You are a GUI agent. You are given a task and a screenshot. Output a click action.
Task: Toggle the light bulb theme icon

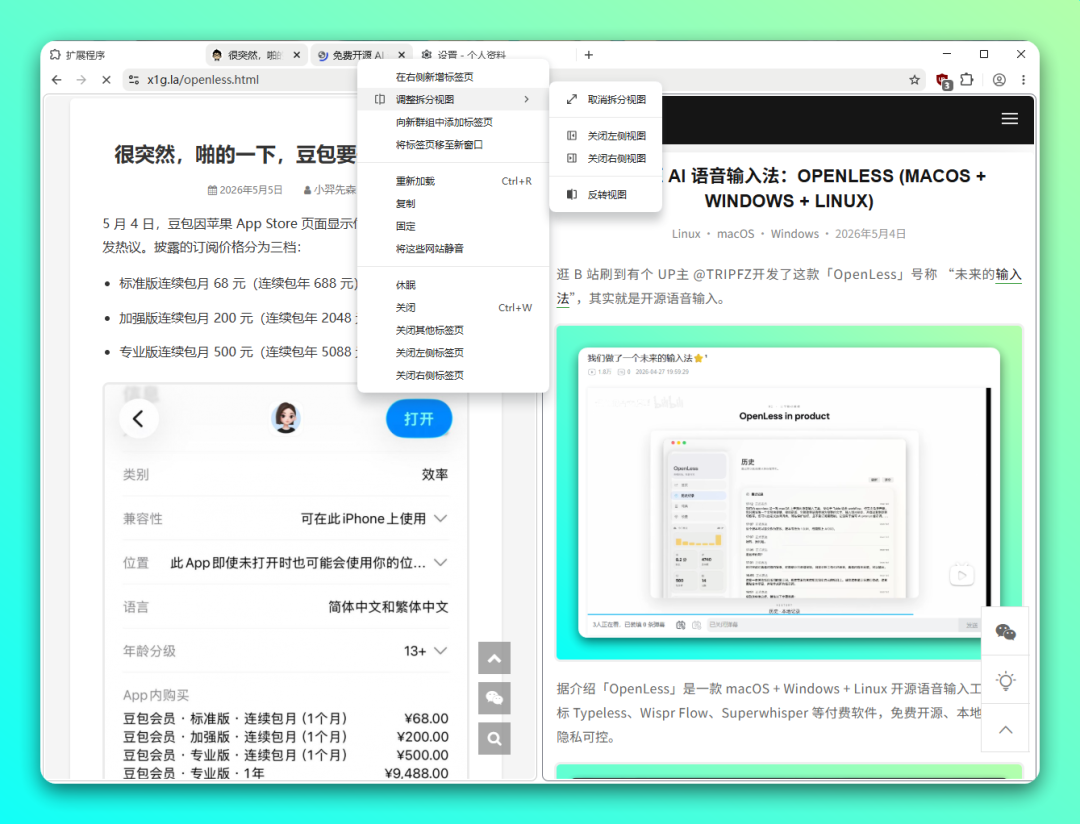pos(1006,681)
